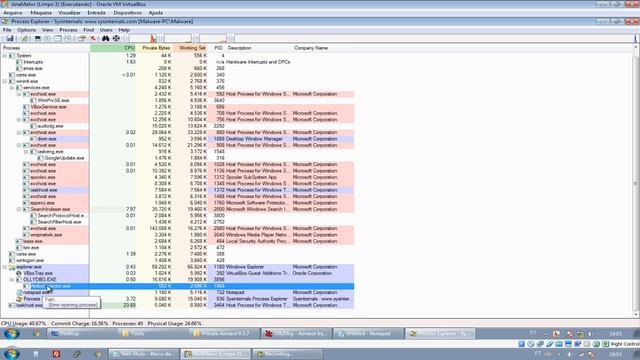This screenshot has height=360, width=640.
Task: Click the VBoxTray.exe icon in process tree
Action: click(19, 273)
